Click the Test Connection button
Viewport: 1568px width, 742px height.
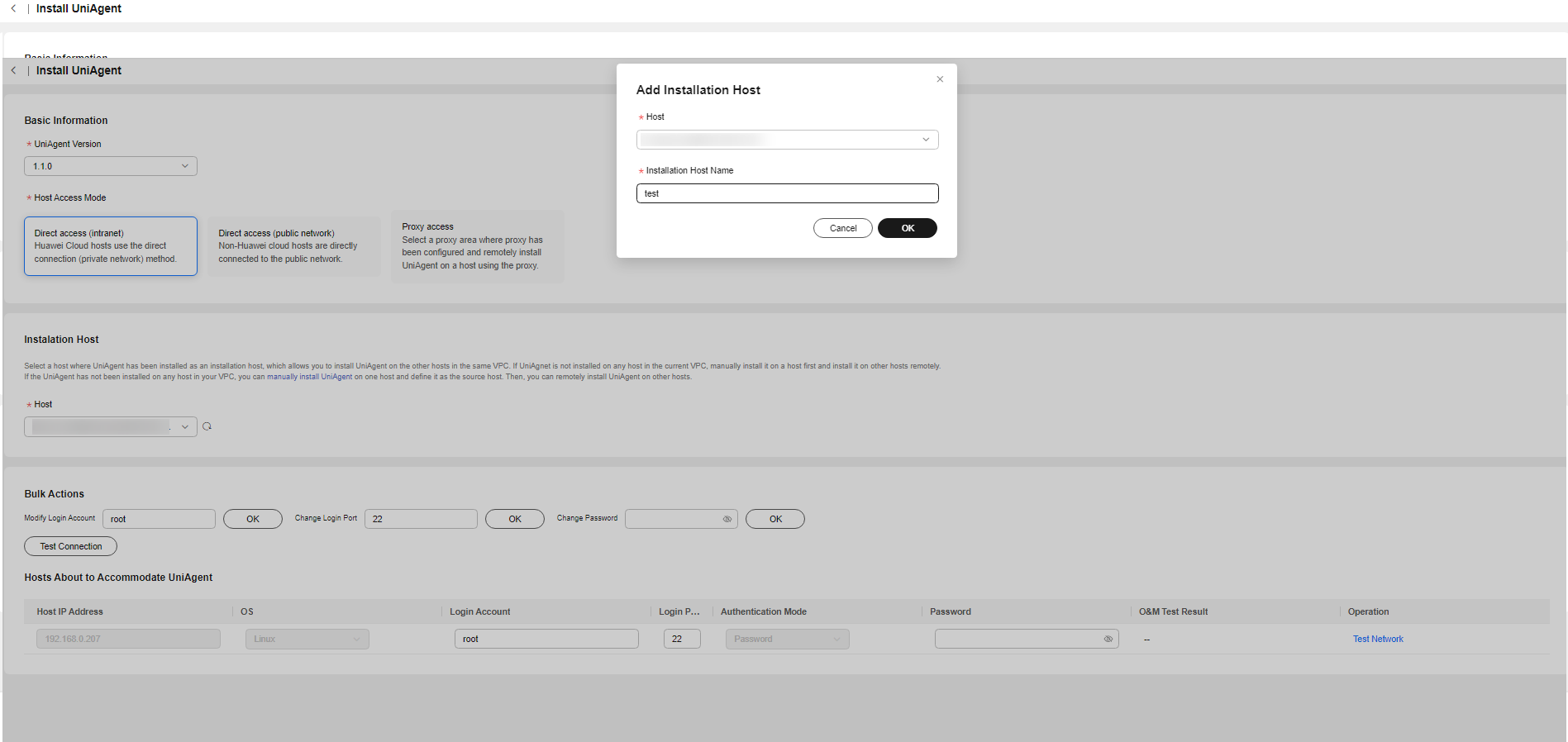pyautogui.click(x=71, y=546)
